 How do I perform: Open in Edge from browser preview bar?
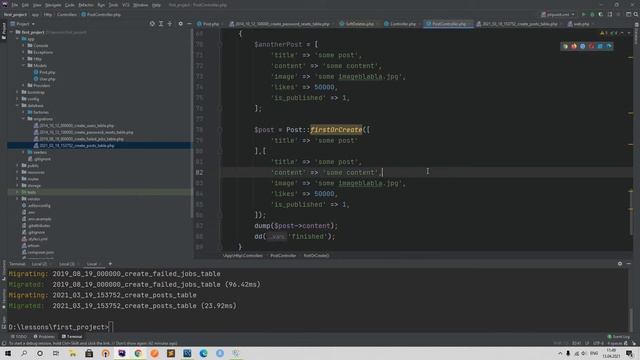click(609, 46)
